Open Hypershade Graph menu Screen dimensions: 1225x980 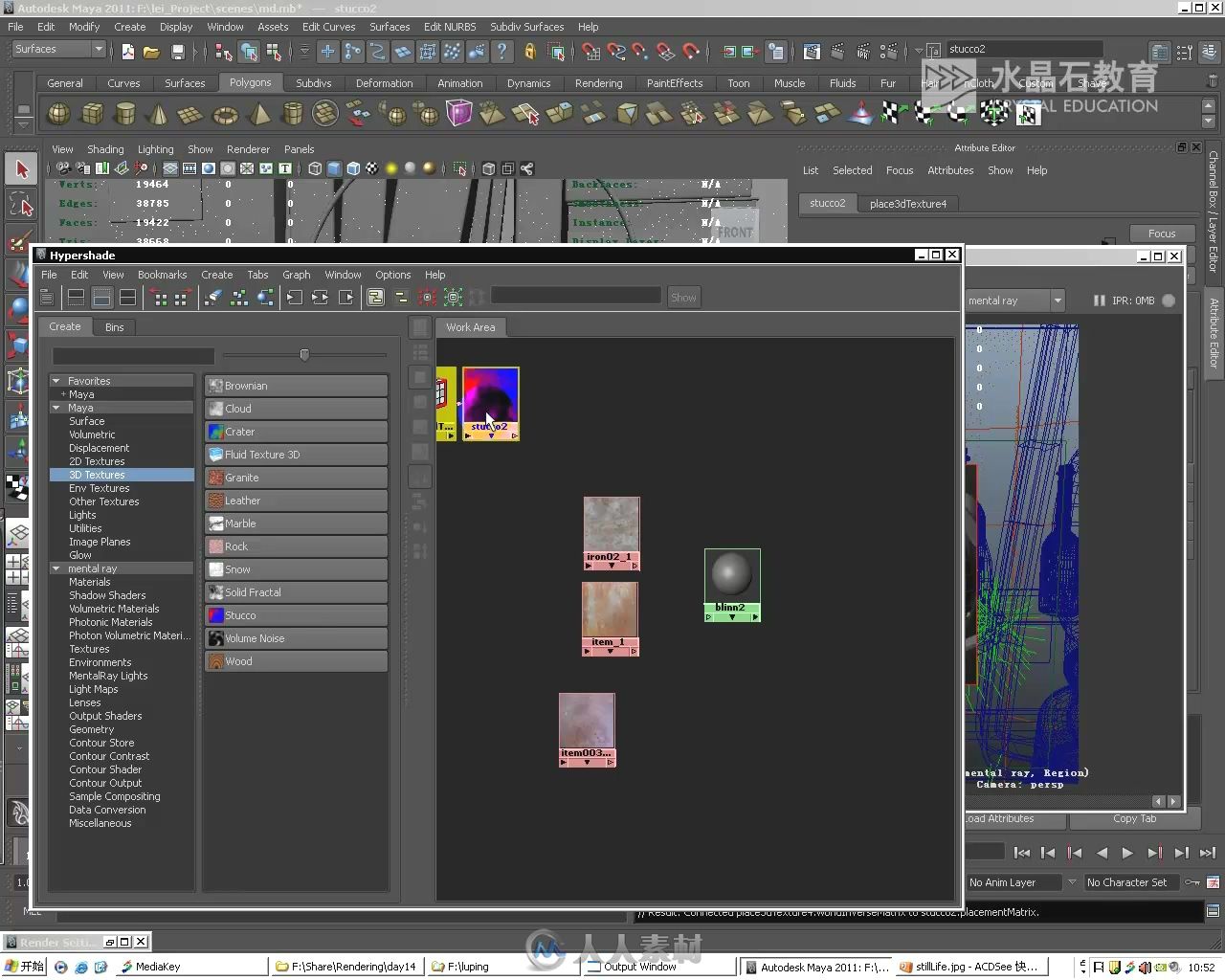tap(296, 275)
